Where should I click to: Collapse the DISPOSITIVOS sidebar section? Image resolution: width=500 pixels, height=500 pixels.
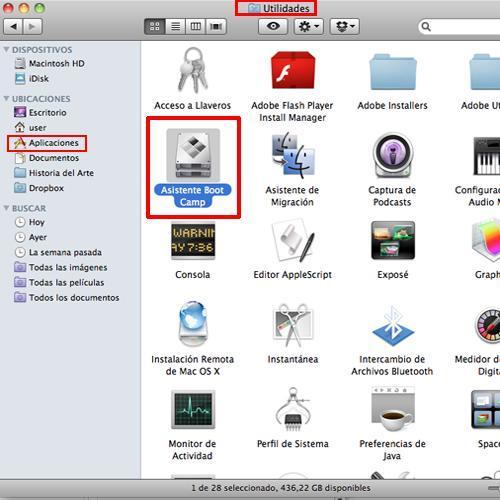[x=6, y=49]
